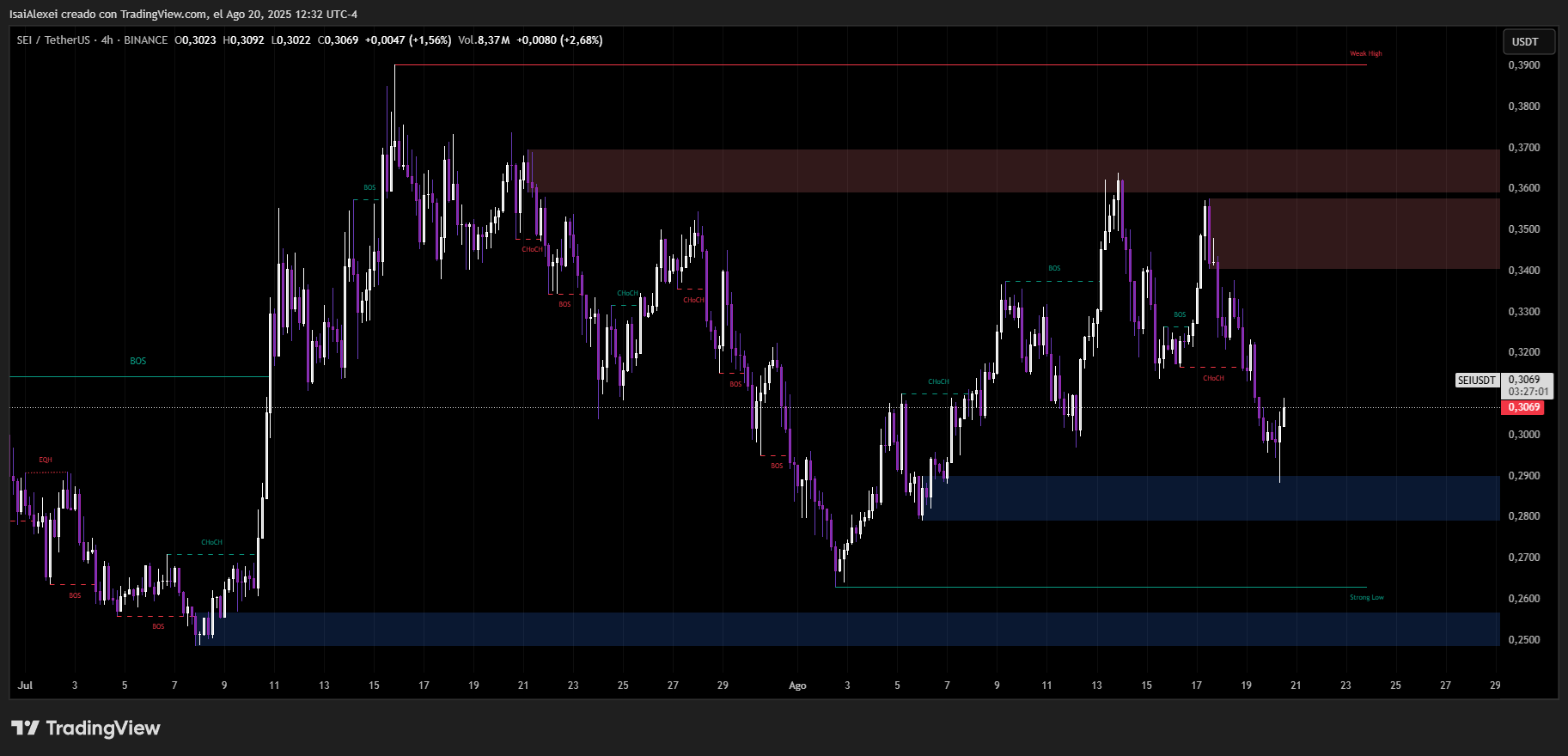Screen dimensions: 1568x756
Task: Click the BINANCE exchange label
Action: [x=145, y=40]
